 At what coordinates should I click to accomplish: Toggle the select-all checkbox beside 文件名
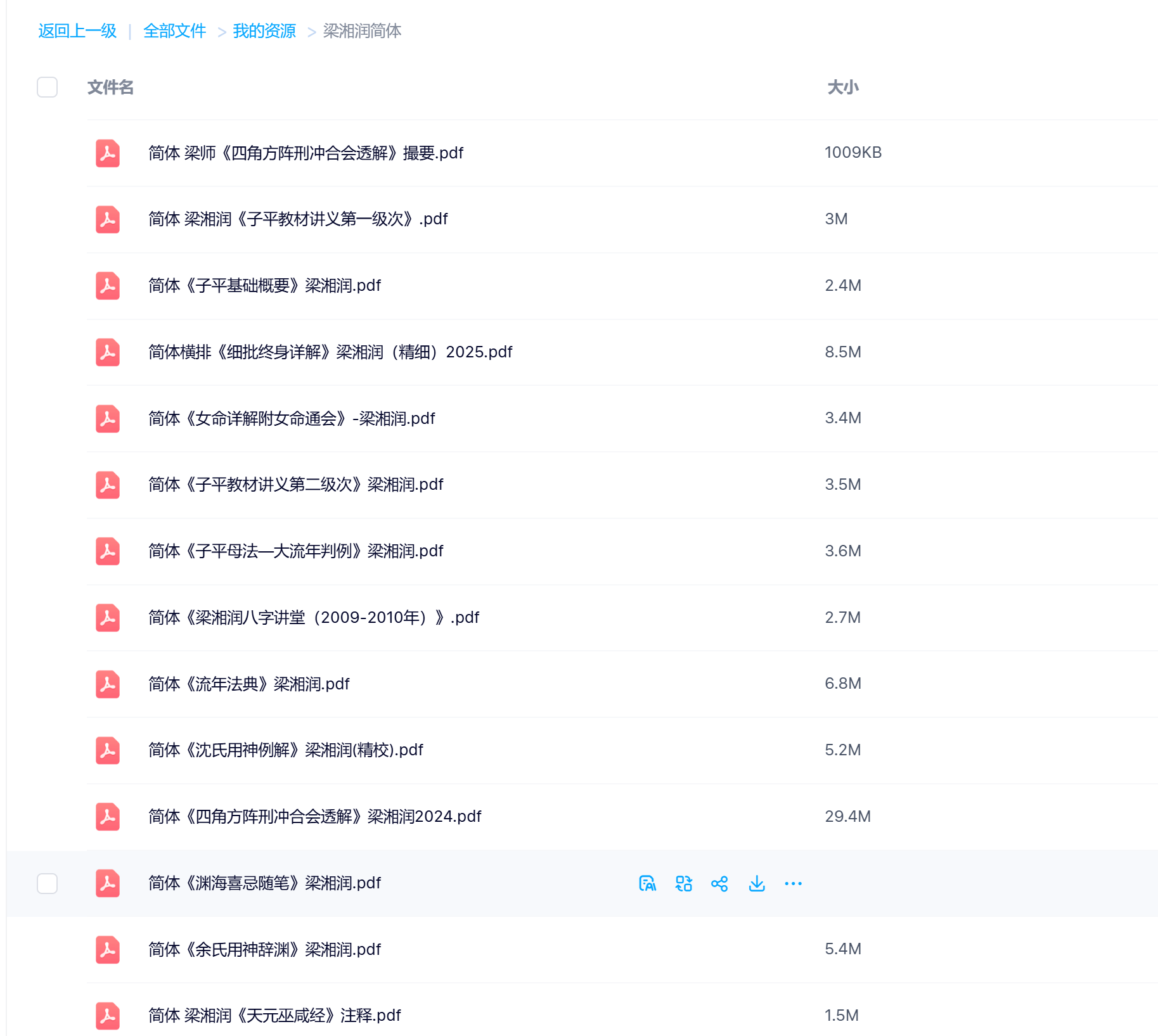coord(48,87)
